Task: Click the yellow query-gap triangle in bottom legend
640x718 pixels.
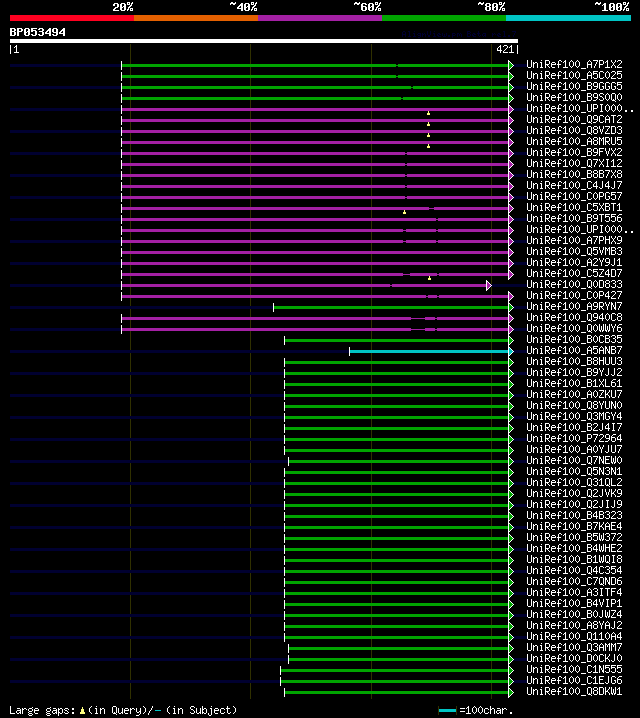Action: (x=82, y=711)
